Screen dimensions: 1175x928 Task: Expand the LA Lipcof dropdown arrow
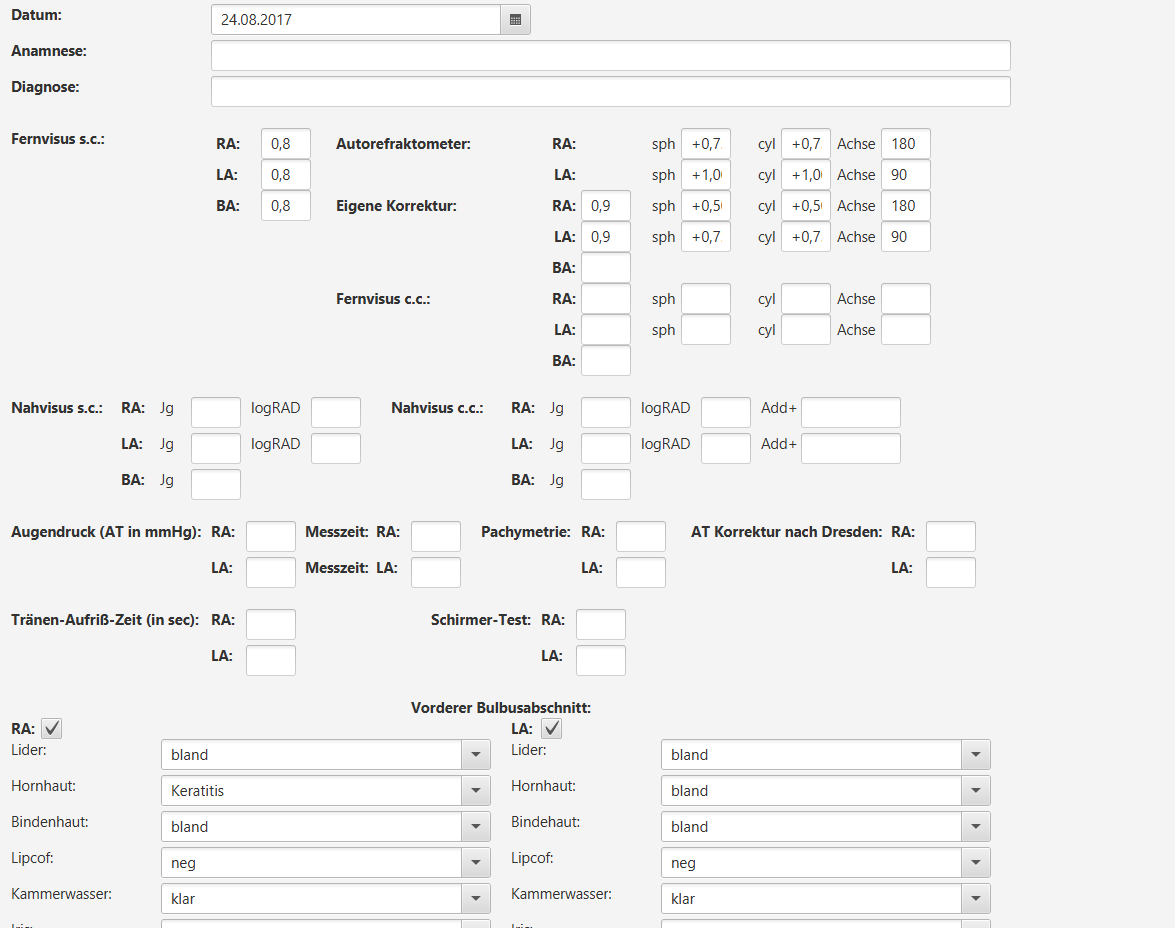976,863
